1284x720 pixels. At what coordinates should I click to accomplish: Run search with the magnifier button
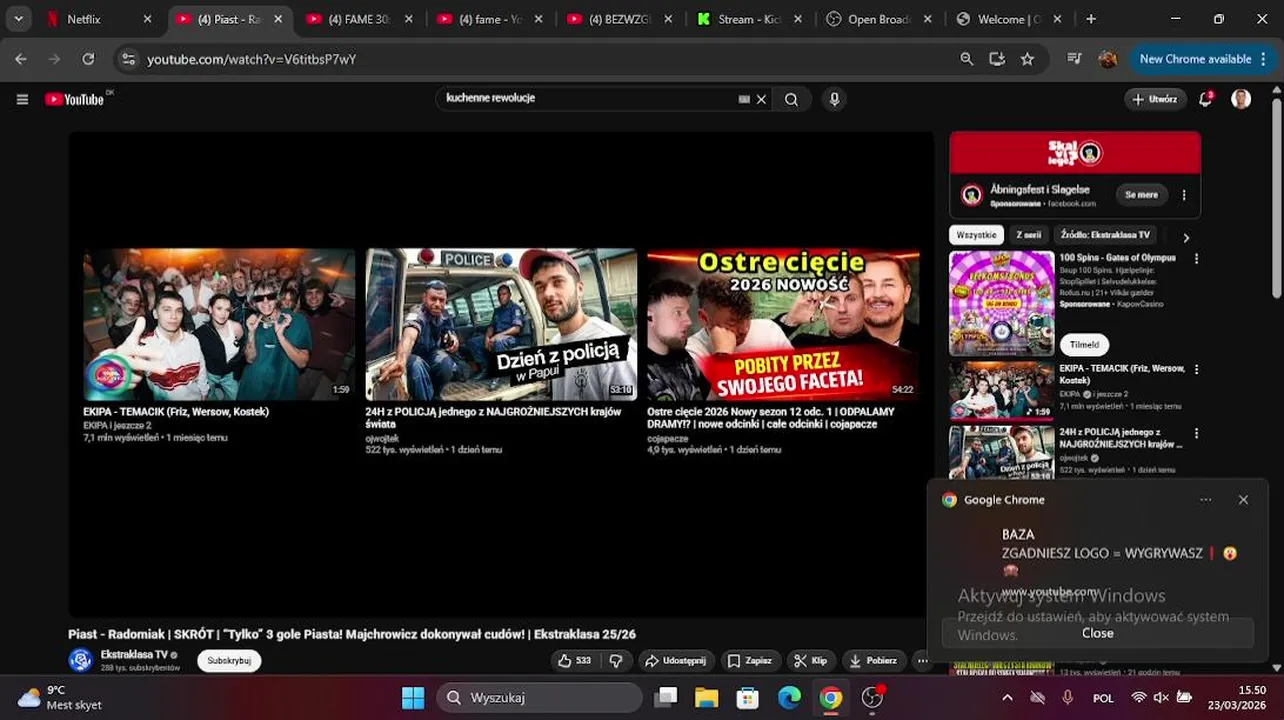[791, 99]
